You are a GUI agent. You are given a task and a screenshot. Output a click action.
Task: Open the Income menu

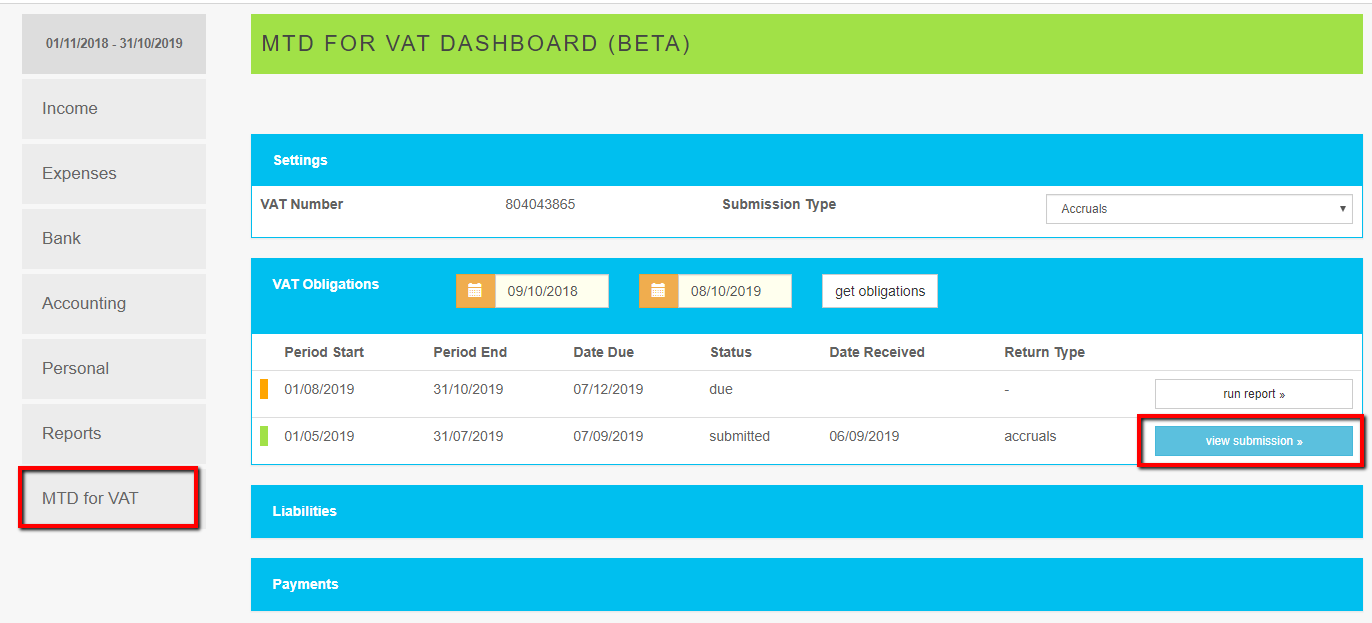114,108
